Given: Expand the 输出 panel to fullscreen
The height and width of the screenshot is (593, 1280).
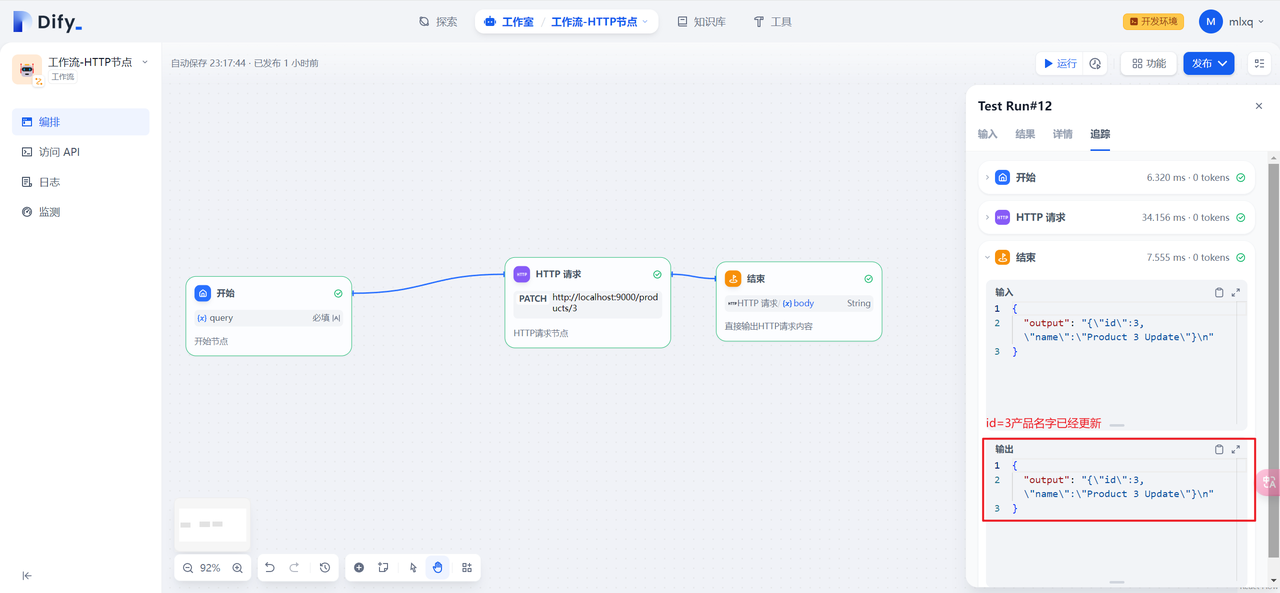Looking at the screenshot, I should [1234, 449].
